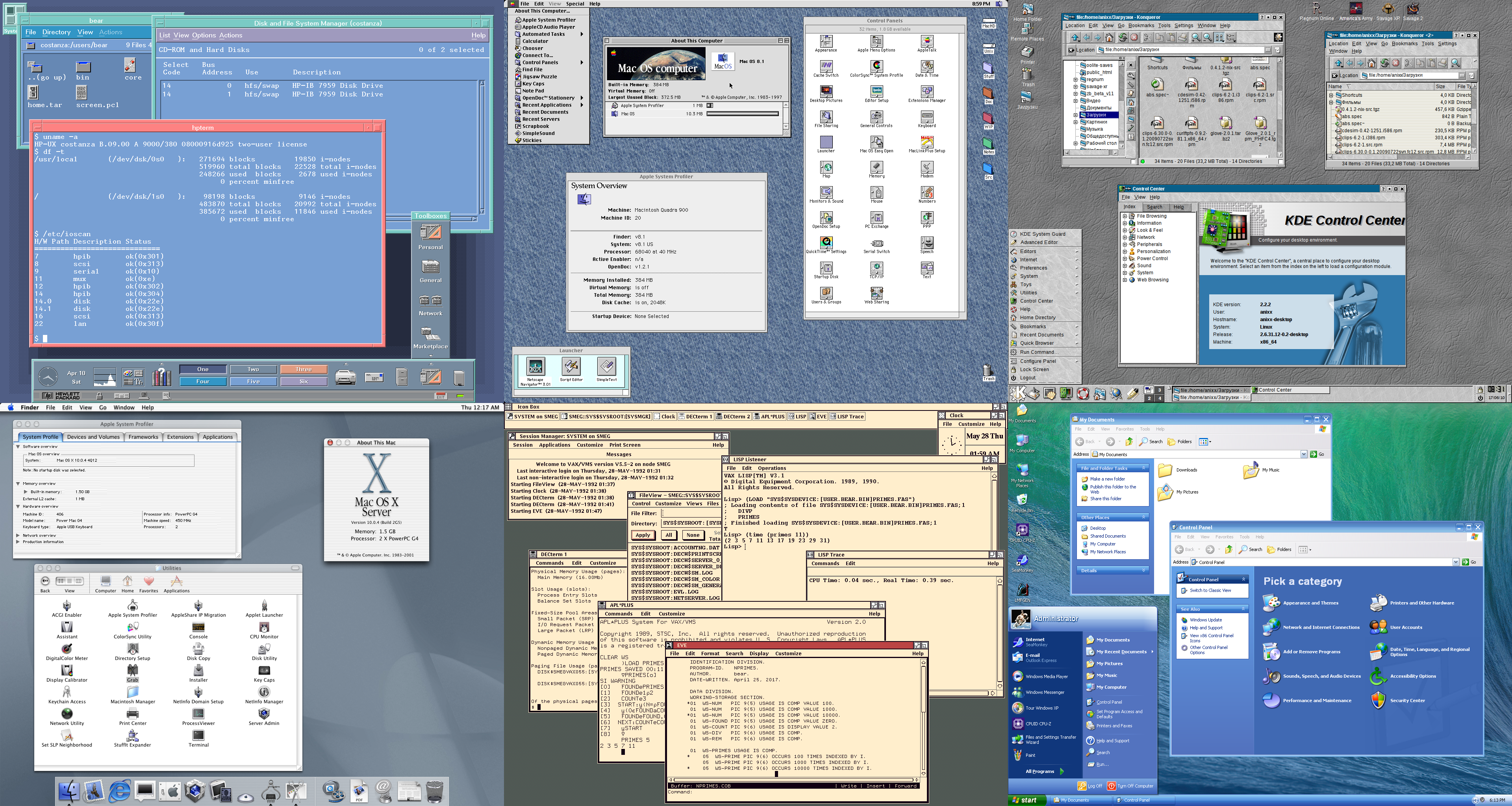Viewport: 1512px width, 806px height.
Task: Switch Utilities window to list view
Action: point(70,581)
